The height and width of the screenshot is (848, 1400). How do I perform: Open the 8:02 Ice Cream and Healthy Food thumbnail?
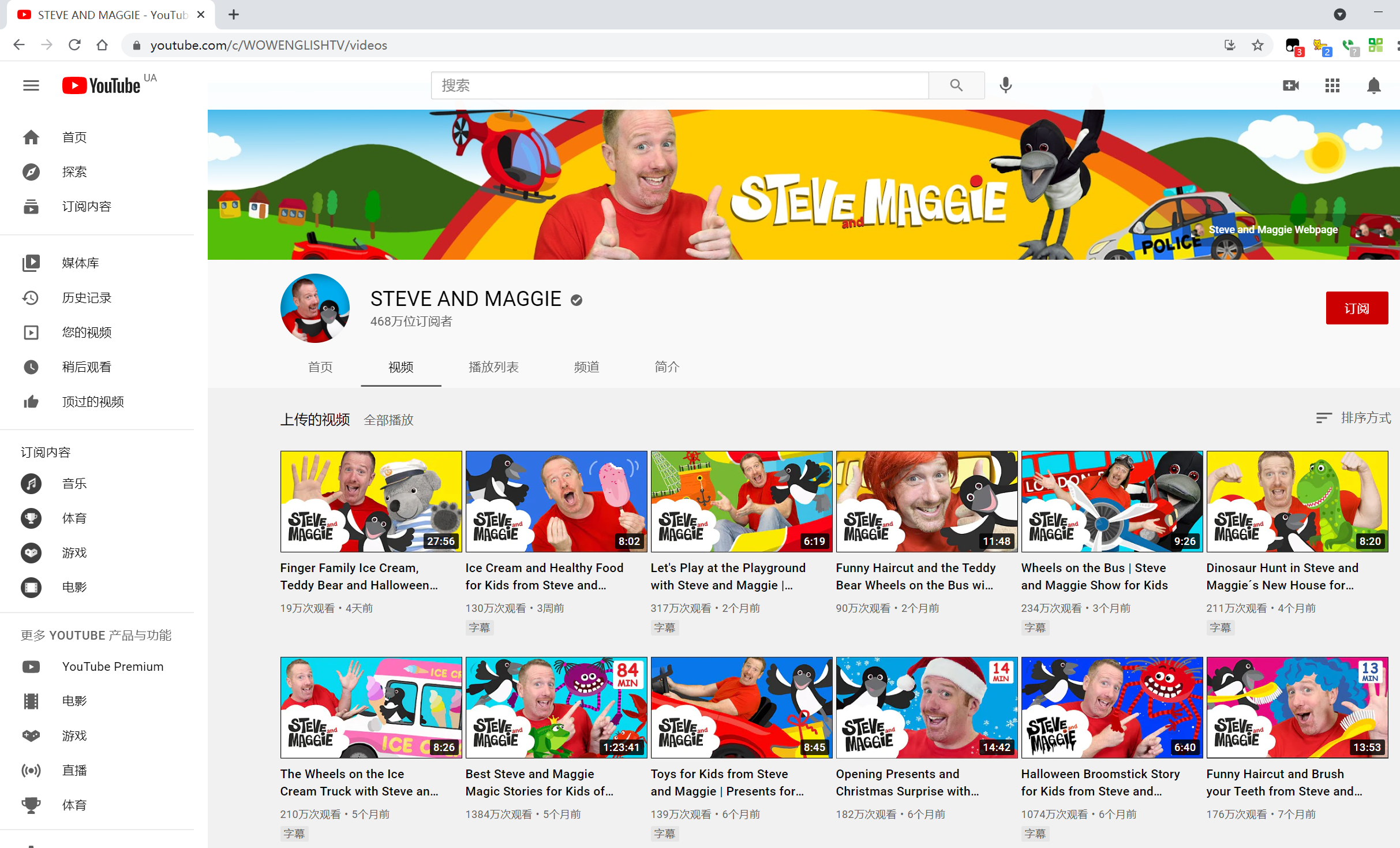point(556,502)
